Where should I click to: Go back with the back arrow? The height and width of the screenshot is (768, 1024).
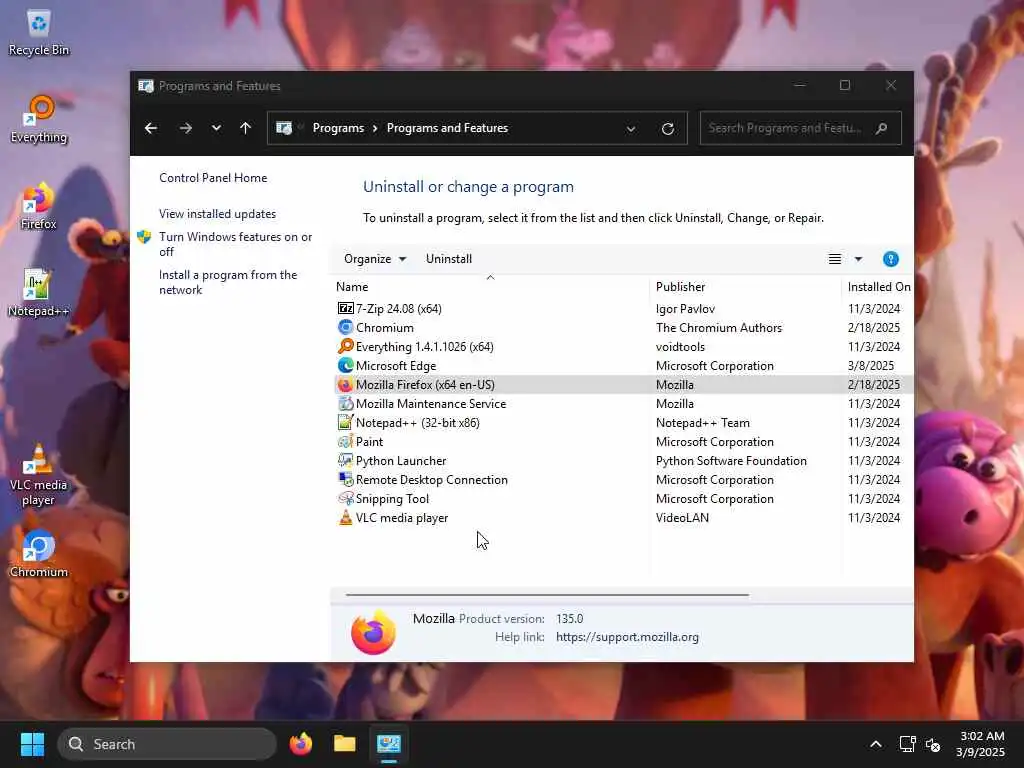click(151, 128)
